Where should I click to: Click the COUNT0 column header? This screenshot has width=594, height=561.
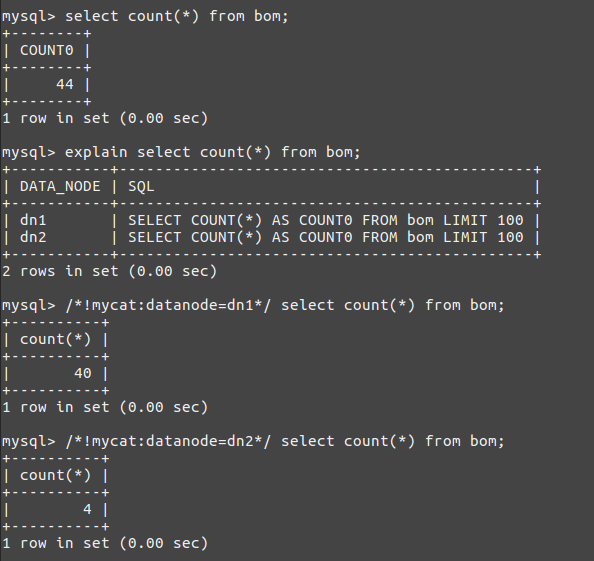point(47,50)
